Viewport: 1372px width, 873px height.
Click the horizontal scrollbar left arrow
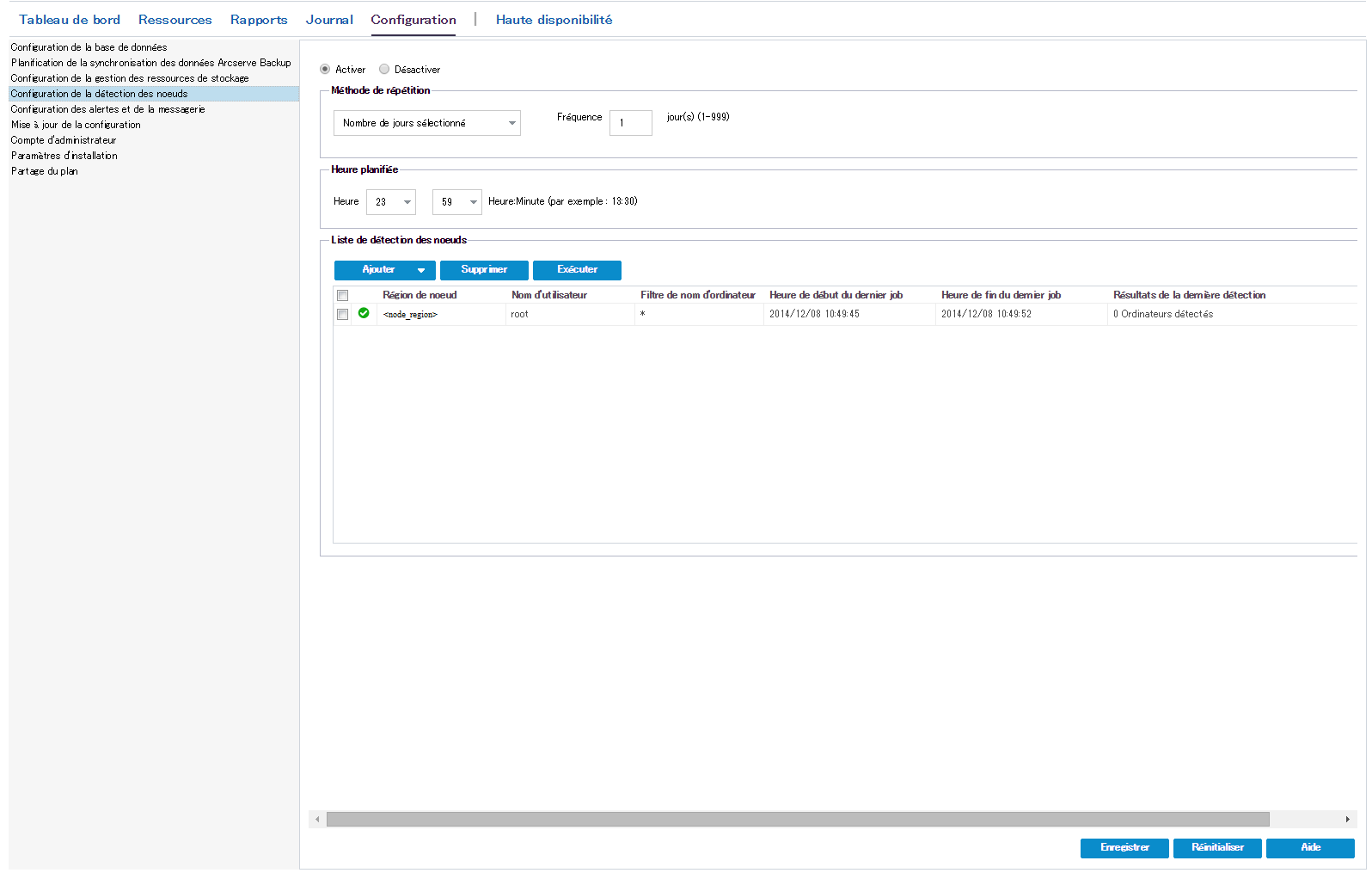pos(317,819)
